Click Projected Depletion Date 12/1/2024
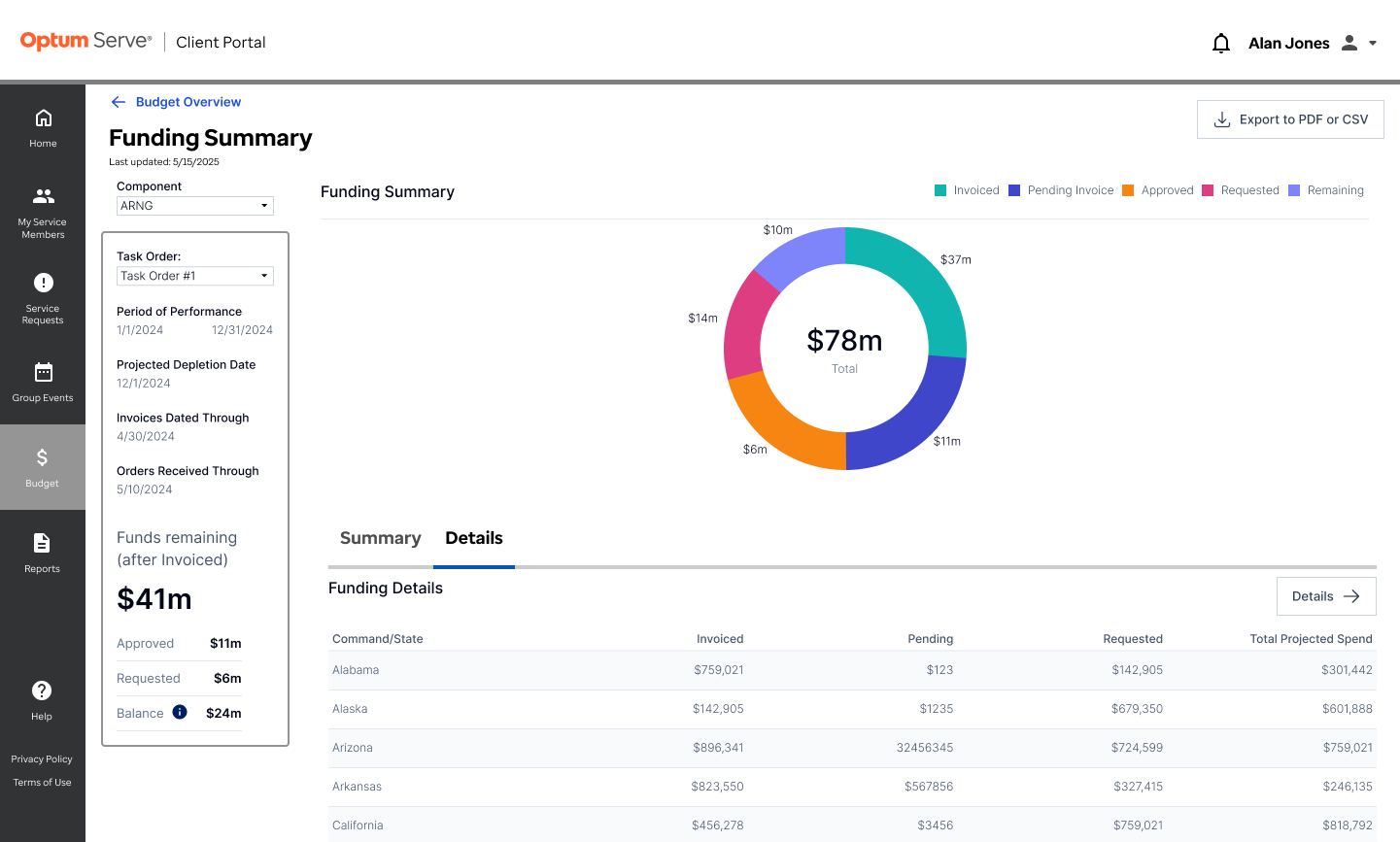This screenshot has width=1400, height=842. click(x=144, y=384)
